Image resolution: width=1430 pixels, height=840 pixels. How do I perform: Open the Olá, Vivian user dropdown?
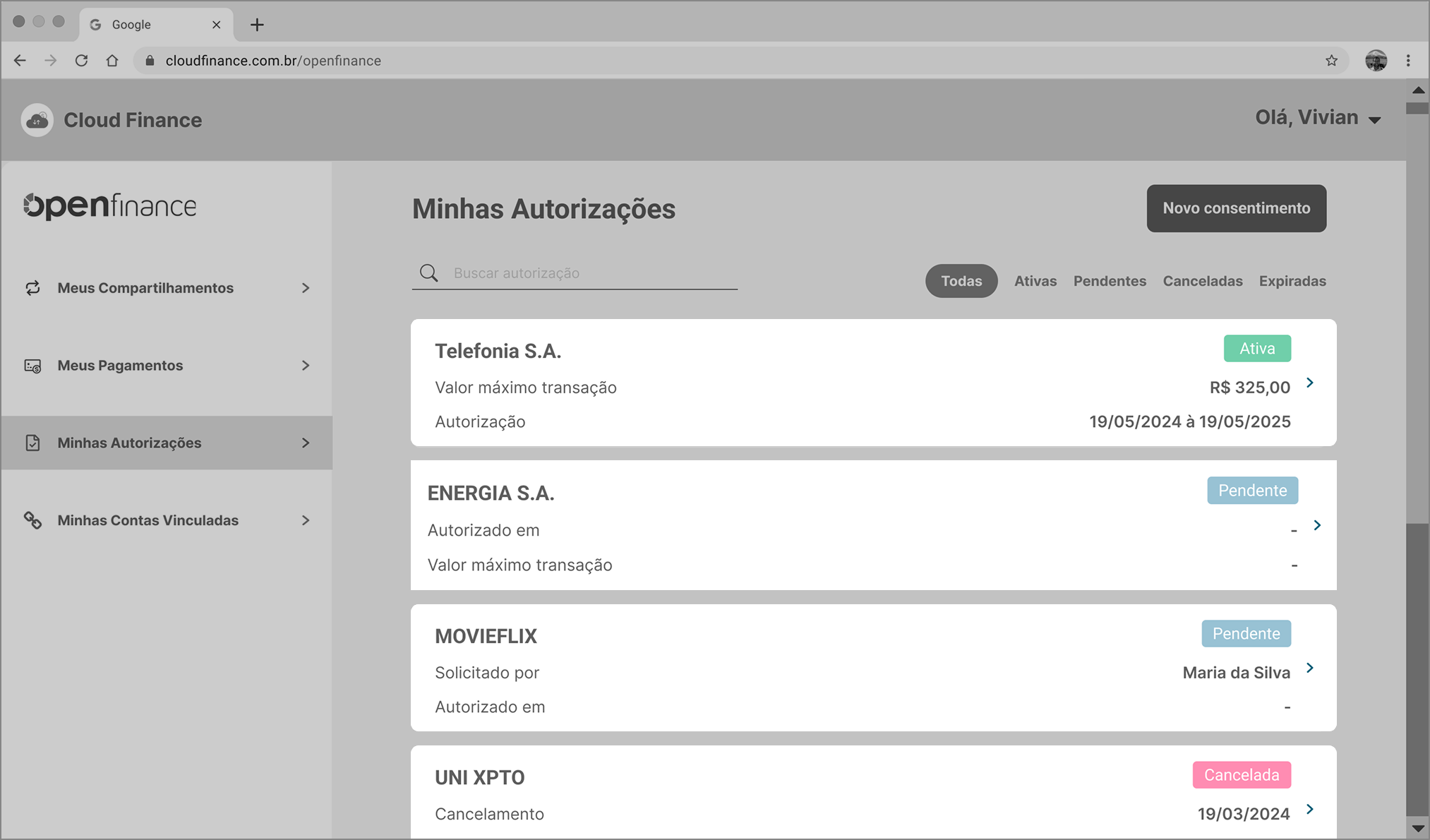click(1318, 118)
